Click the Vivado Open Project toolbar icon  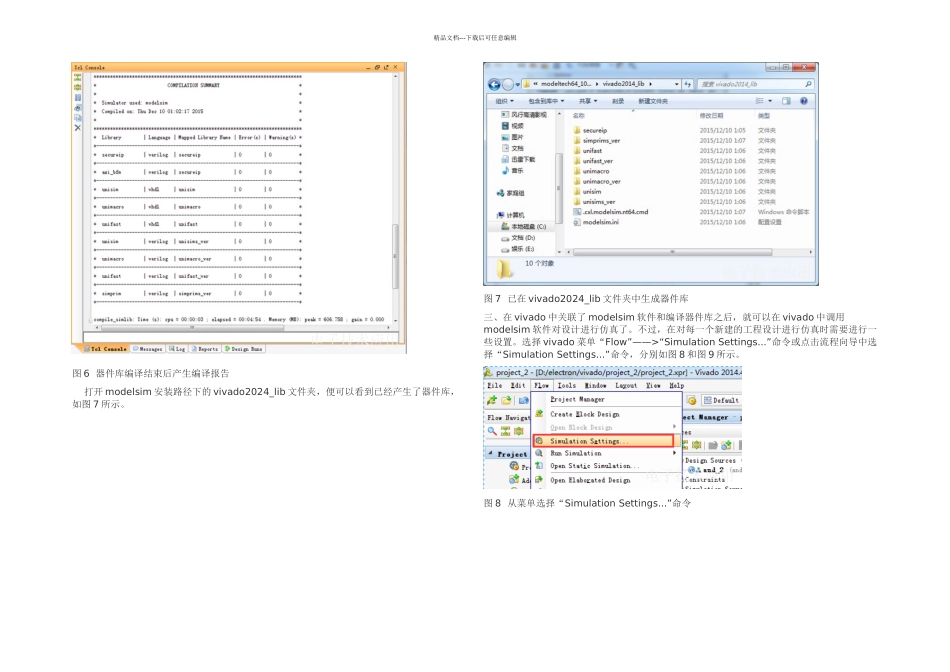pos(507,401)
